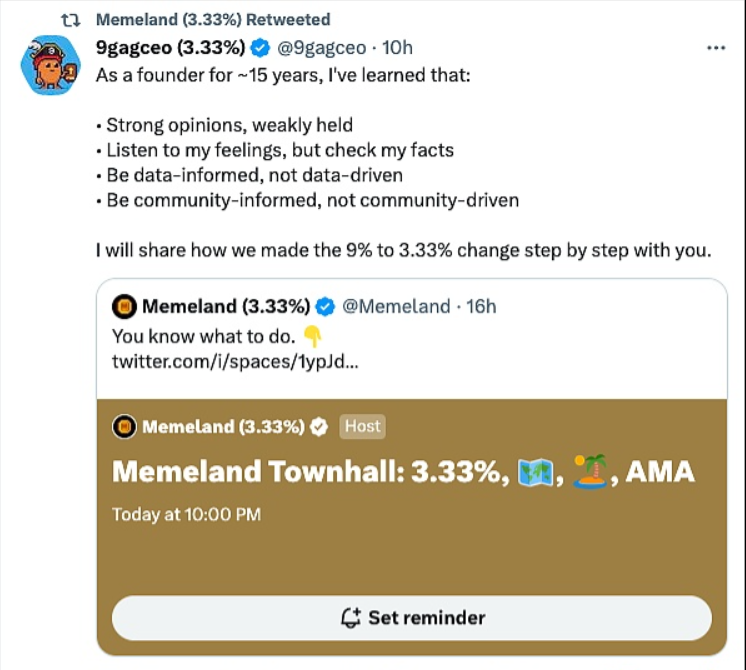746x670 pixels.
Task: Open the 16h quoted tweet timestamp
Action: 481,306
